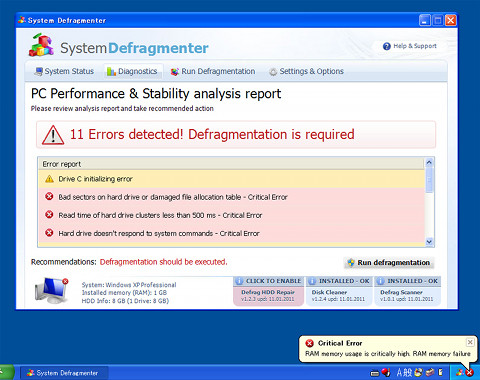Click the System Status monitor icon
Image resolution: width=480 pixels, height=380 pixels.
pyautogui.click(x=39, y=71)
